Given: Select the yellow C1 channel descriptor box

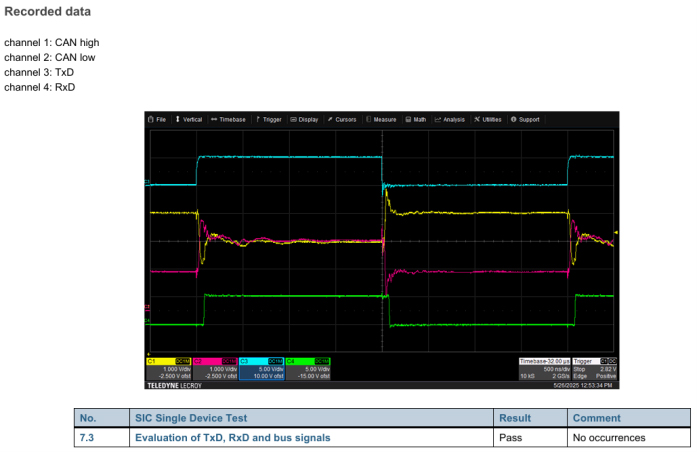Looking at the screenshot, I should click(x=169, y=368).
